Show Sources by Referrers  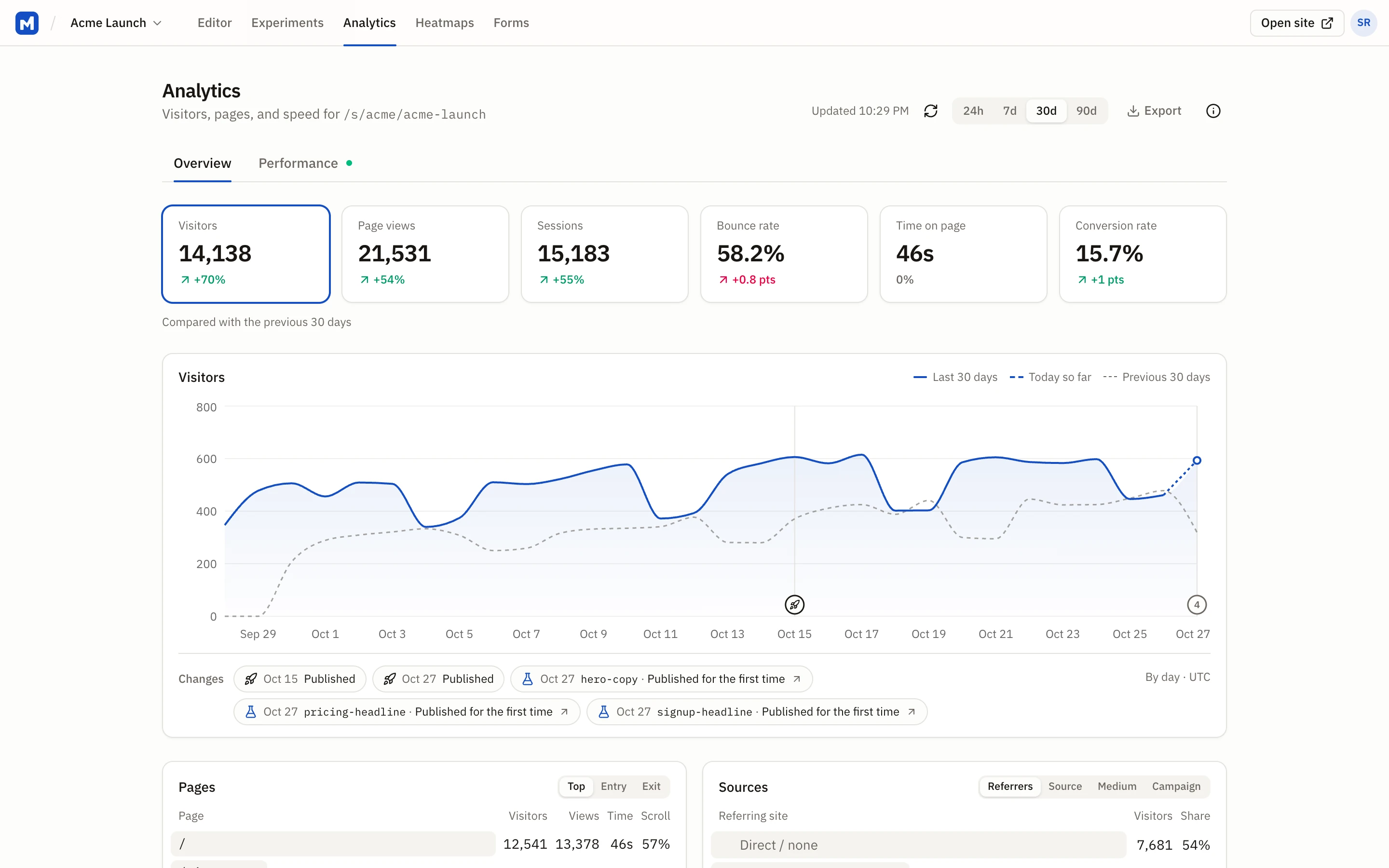1009,787
